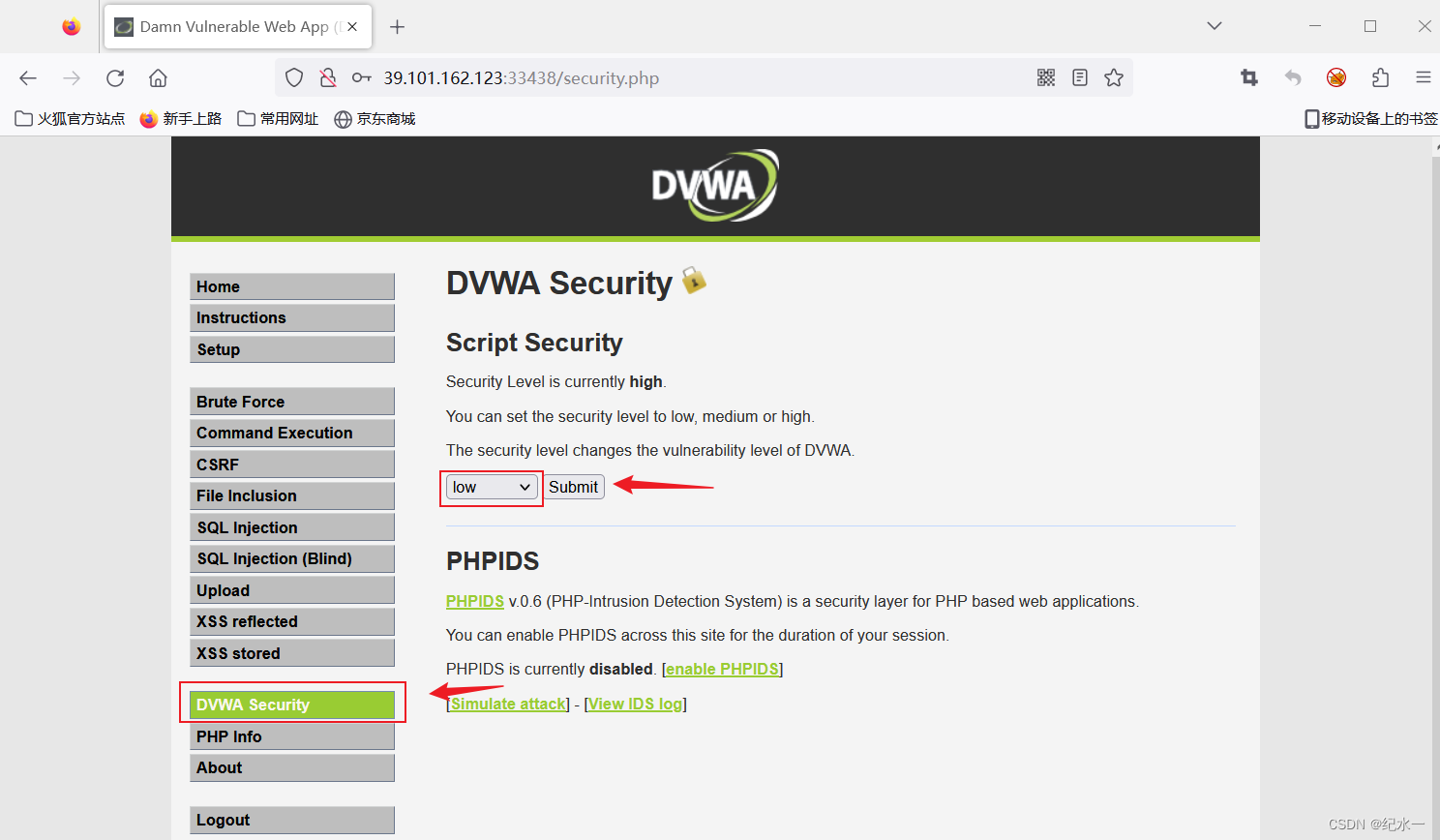
Task: Open the File Inclusion page
Action: pos(292,495)
